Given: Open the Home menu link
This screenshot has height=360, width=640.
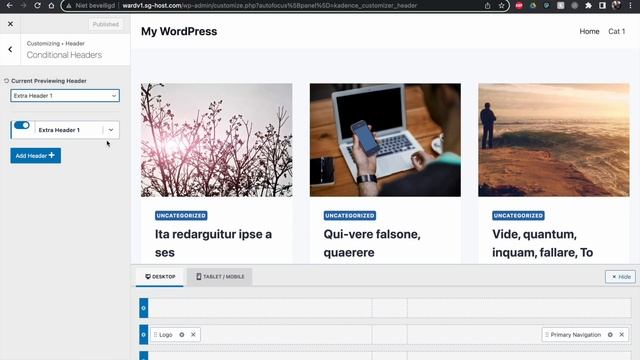Looking at the screenshot, I should (x=589, y=31).
